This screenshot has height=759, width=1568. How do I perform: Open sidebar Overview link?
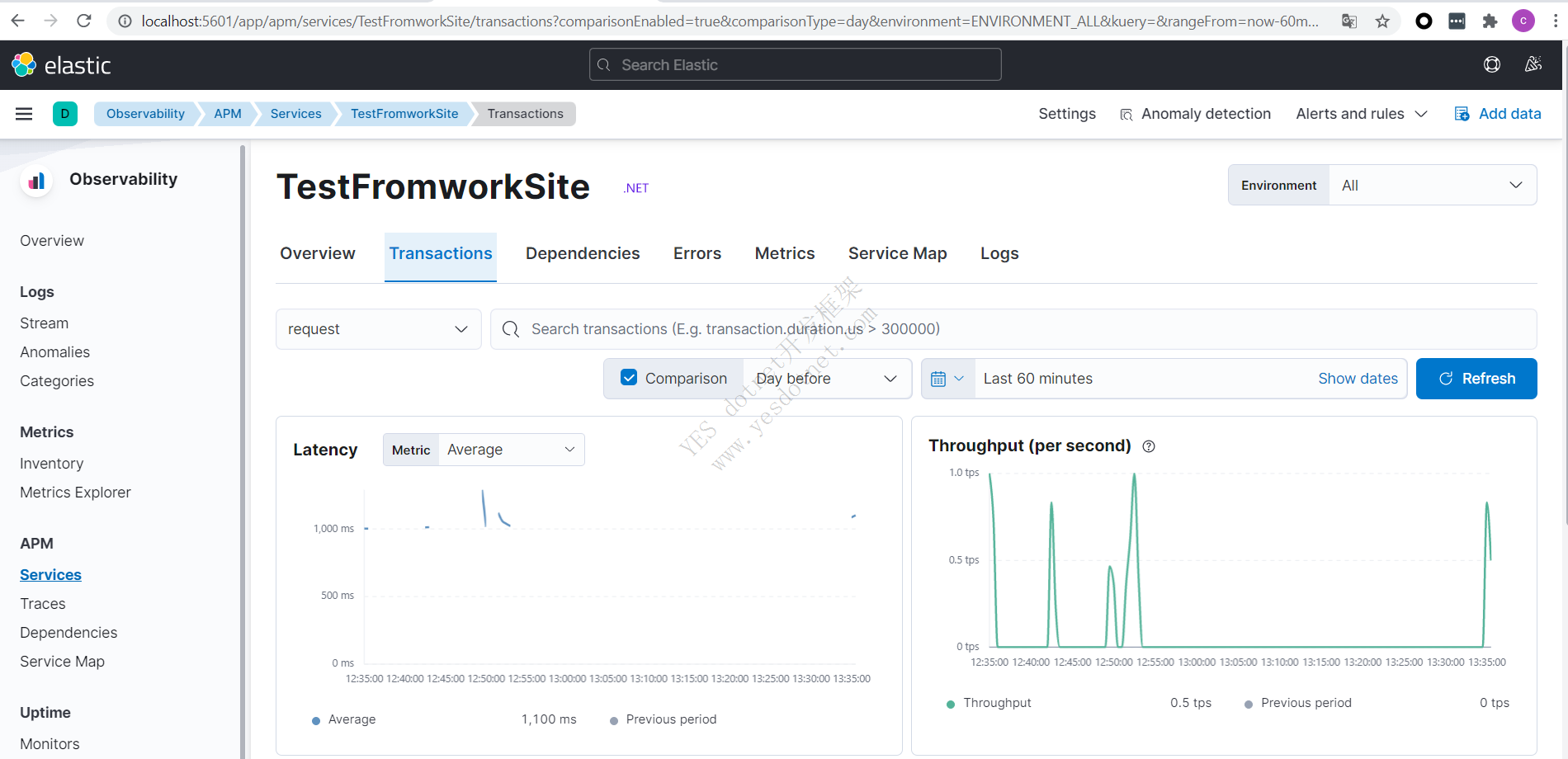point(52,241)
